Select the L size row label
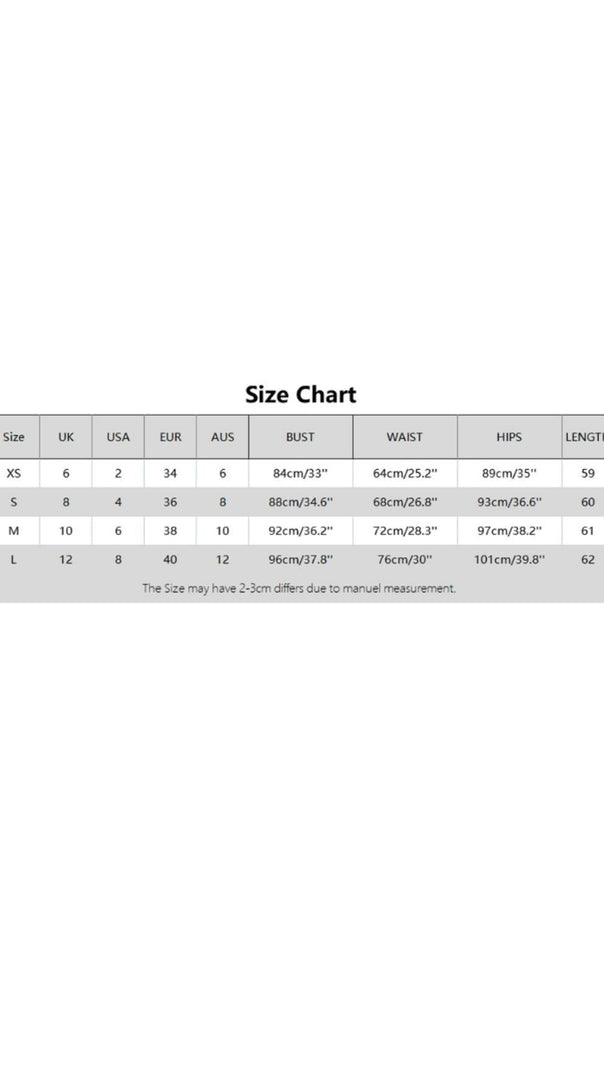Screen dimensions: 604x1069 click(14, 560)
